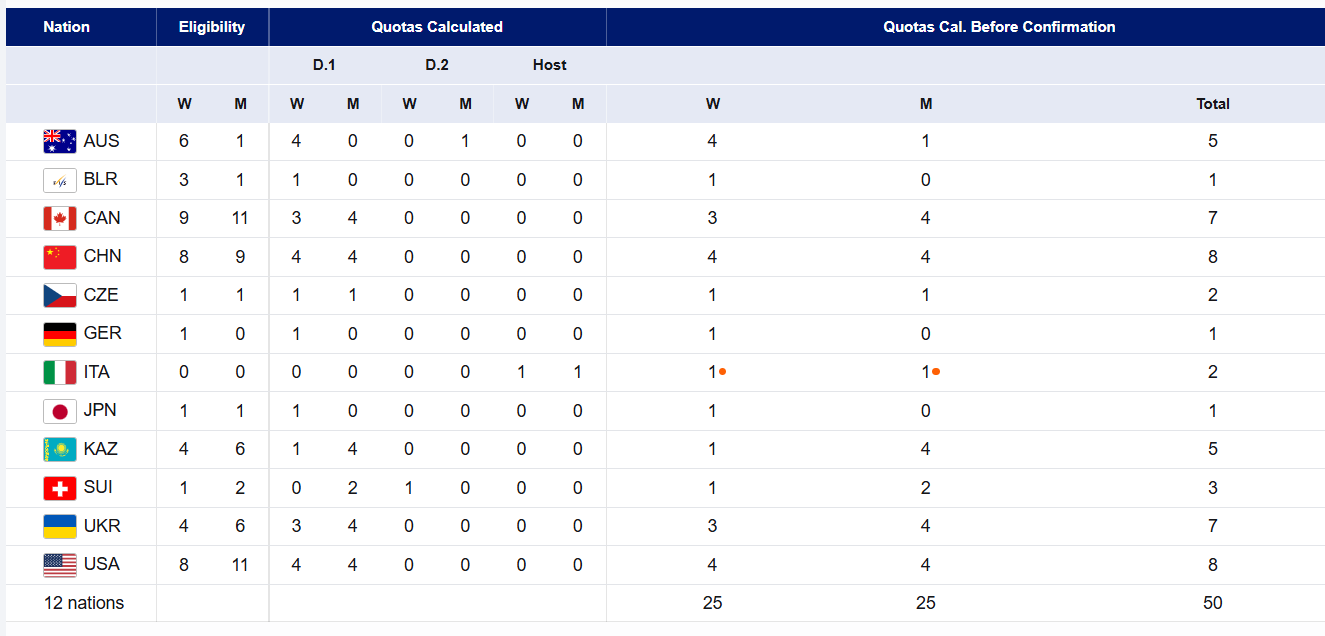
Task: Click the Quotas Cal. Before Confirmation header
Action: click(999, 27)
